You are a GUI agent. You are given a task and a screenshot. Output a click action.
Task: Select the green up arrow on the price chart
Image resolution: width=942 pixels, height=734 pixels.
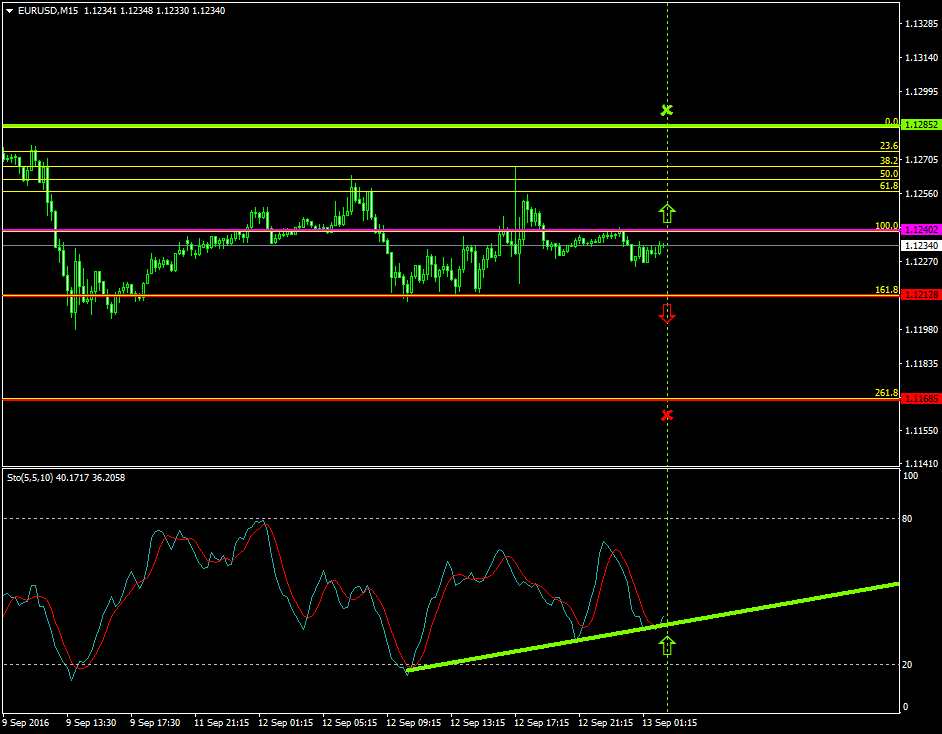click(x=667, y=212)
